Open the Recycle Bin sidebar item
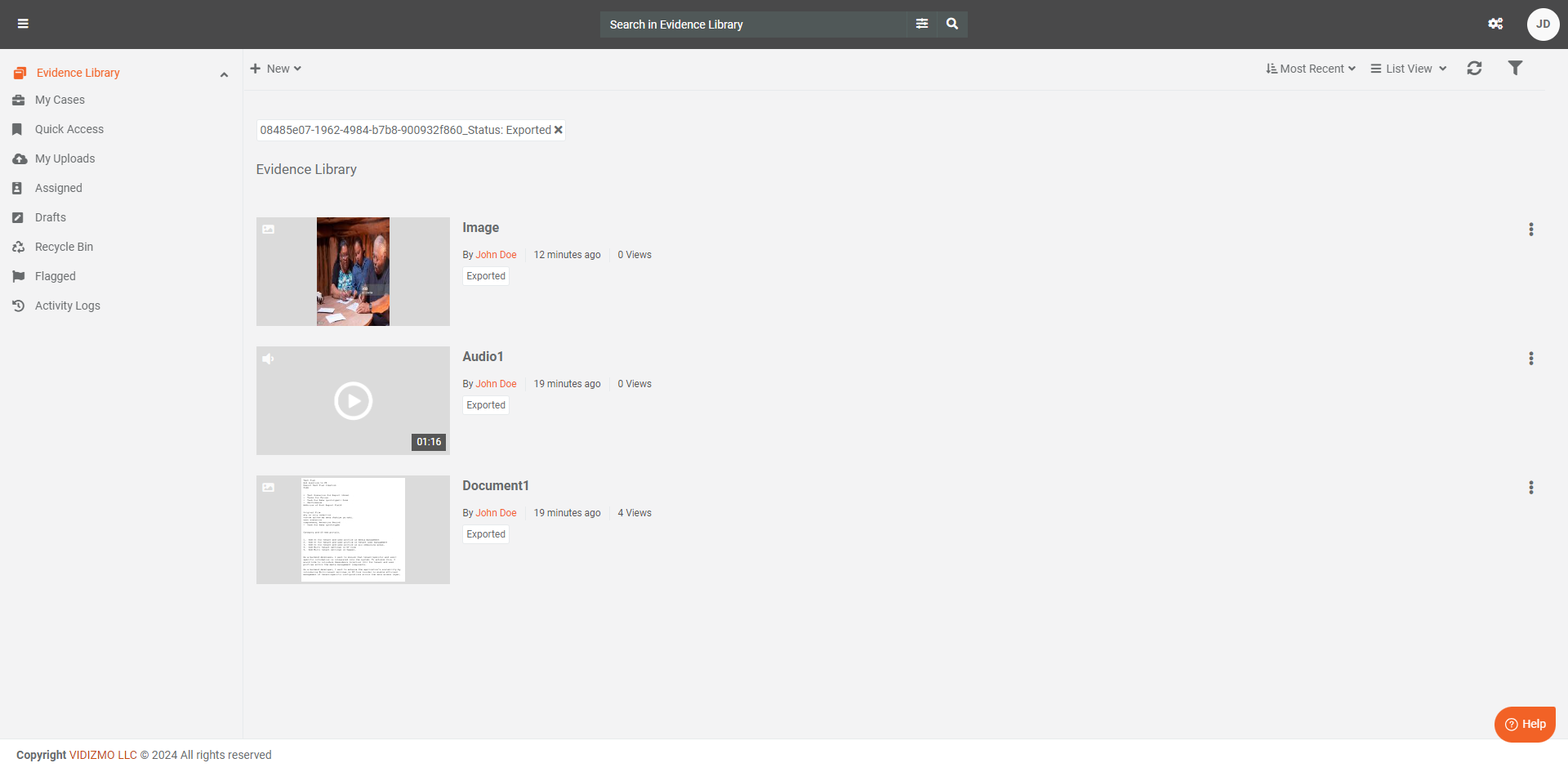The image size is (1568, 772). pyautogui.click(x=64, y=247)
